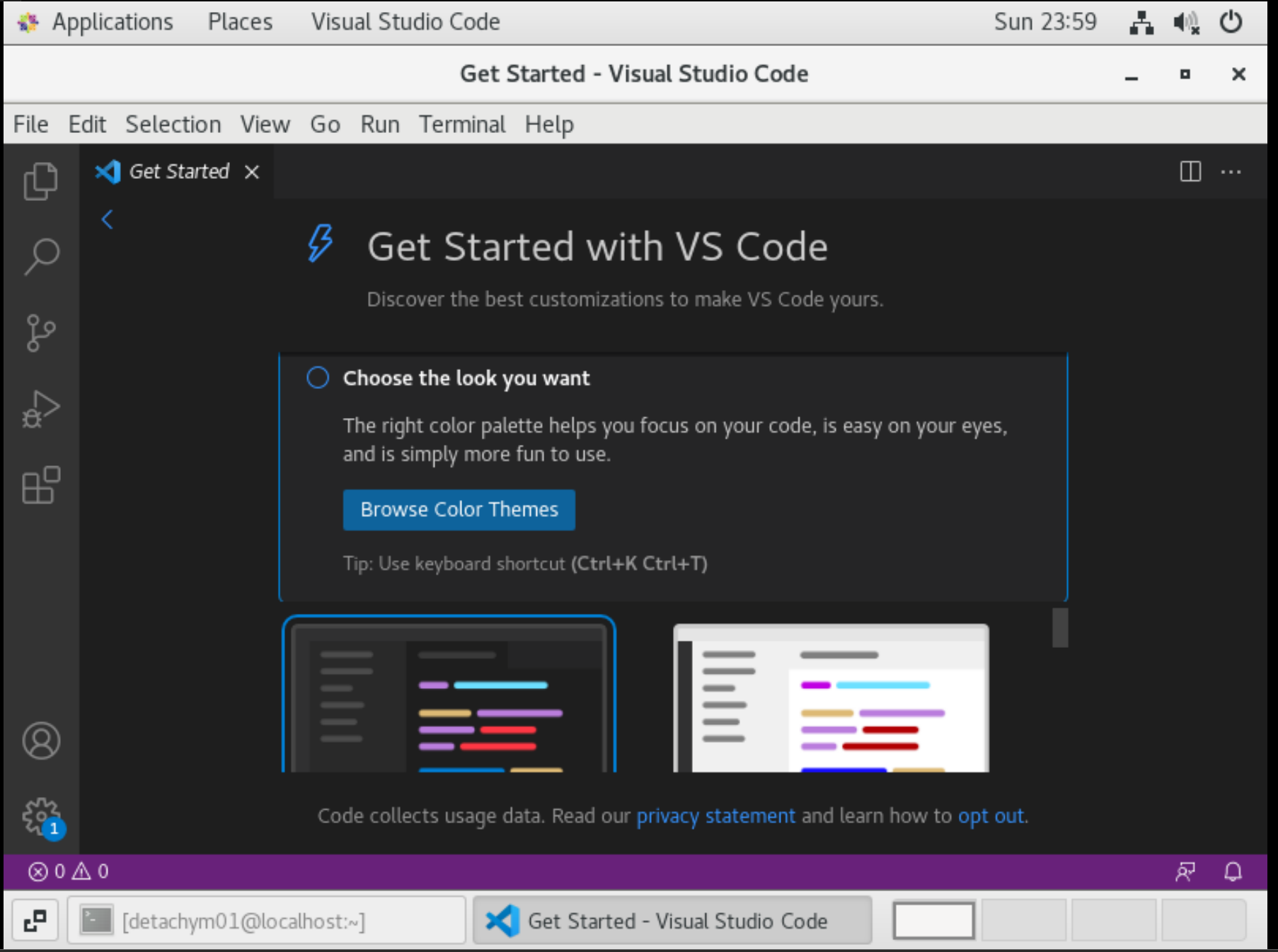Image resolution: width=1278 pixels, height=952 pixels.
Task: Click the walkthrough vertical scrollbar thumb
Action: pyautogui.click(x=1059, y=627)
